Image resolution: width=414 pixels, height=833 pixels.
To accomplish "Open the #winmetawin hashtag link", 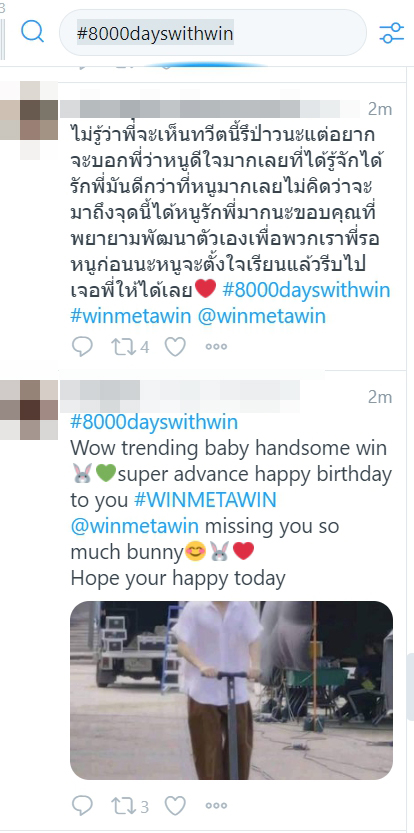I will click(x=130, y=316).
